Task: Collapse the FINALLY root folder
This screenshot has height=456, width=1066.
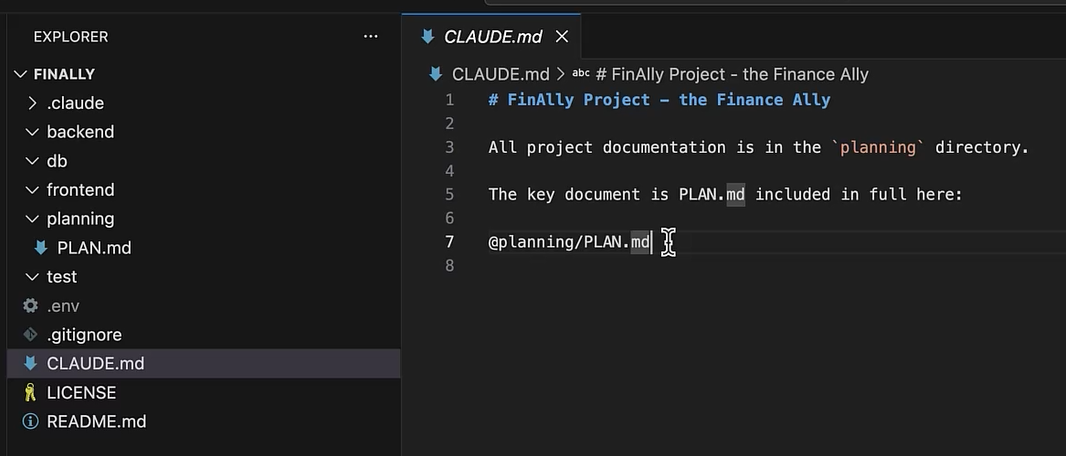Action: point(20,74)
